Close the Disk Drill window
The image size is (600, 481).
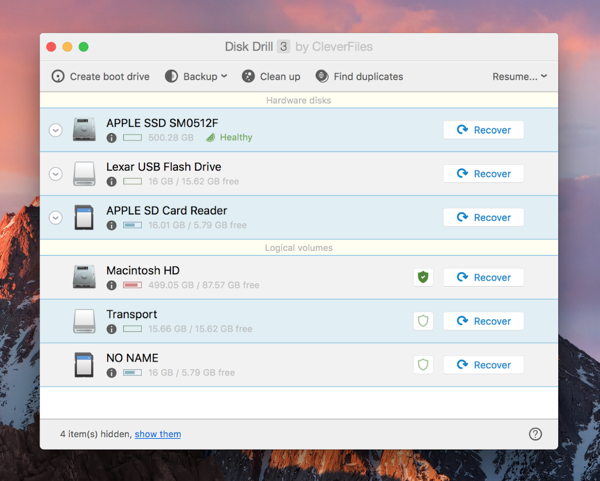pos(51,47)
